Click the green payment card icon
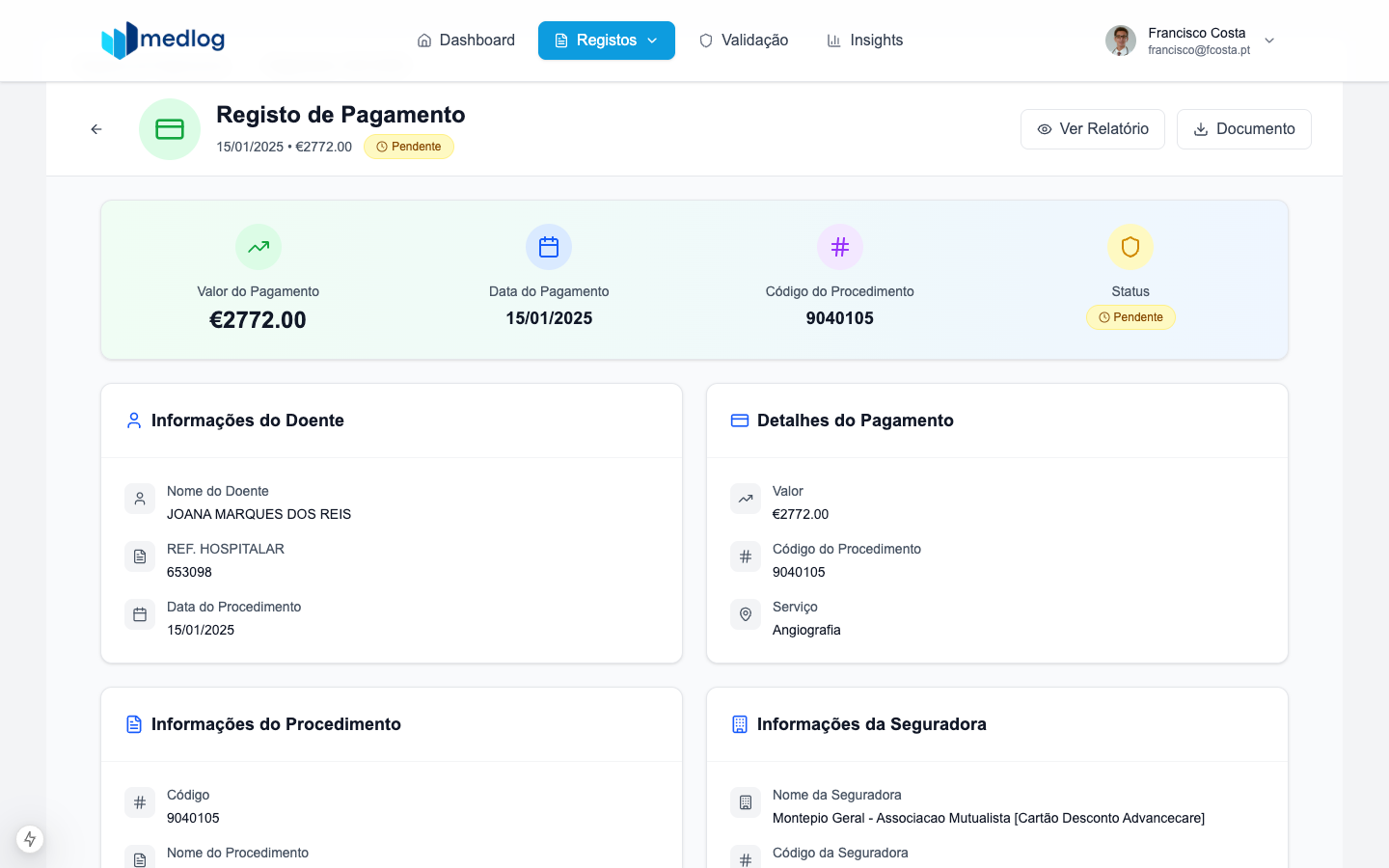Image resolution: width=1389 pixels, height=868 pixels. (x=170, y=129)
